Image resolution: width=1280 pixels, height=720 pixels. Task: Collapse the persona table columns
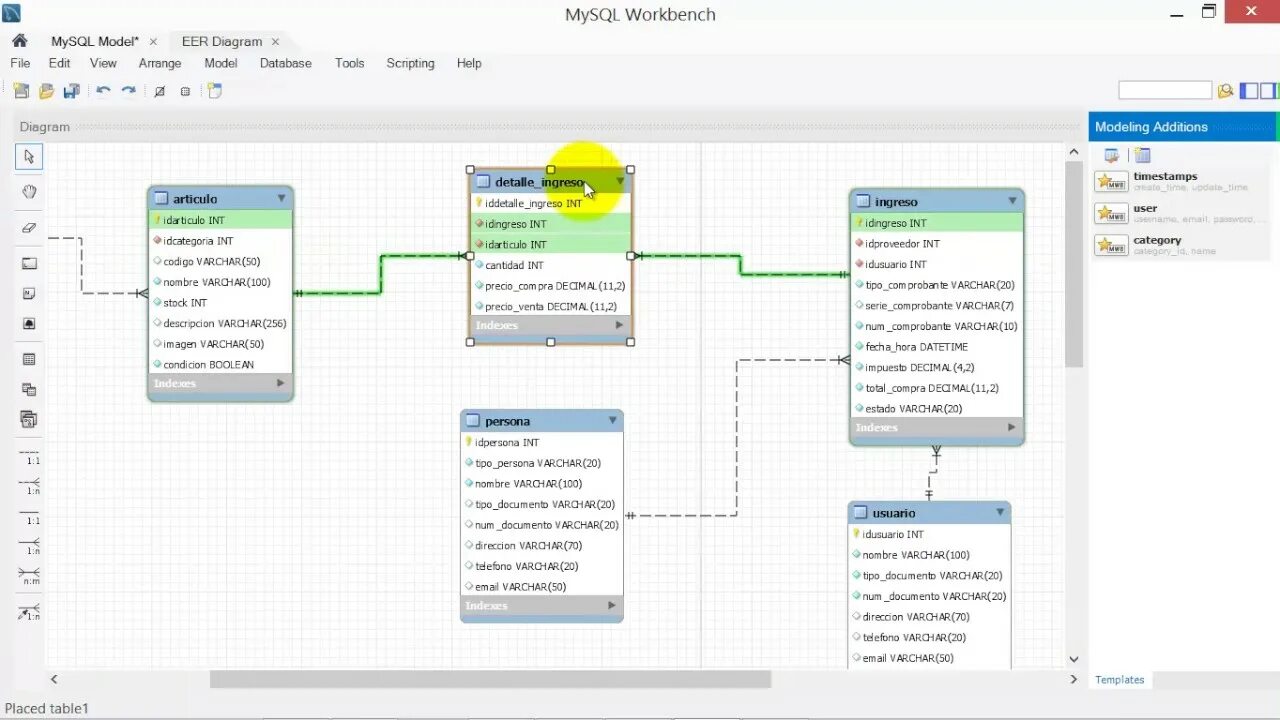coord(612,421)
